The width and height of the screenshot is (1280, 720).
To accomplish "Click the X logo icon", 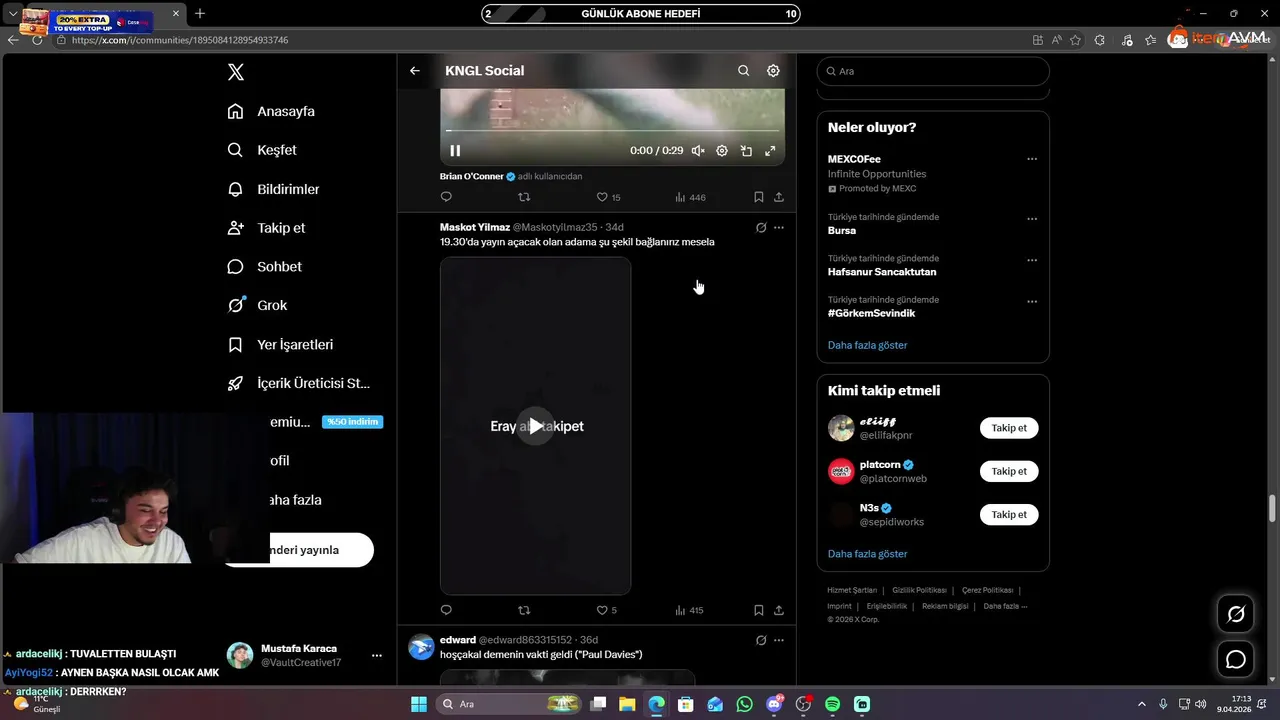I will (235, 72).
